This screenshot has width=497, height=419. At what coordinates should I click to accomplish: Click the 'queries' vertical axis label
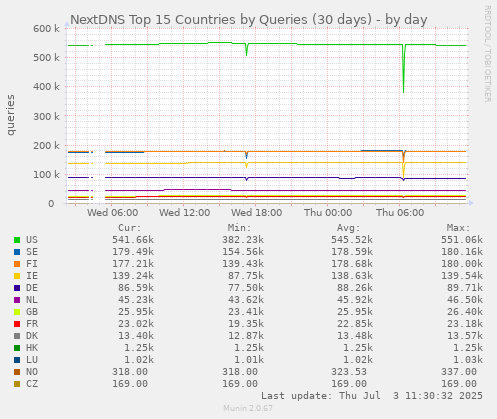coord(11,115)
